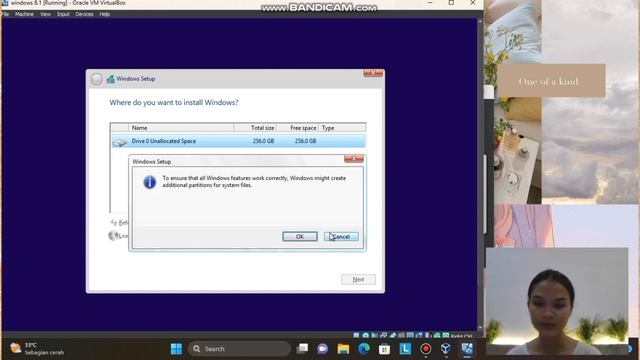The height and width of the screenshot is (360, 640).
Task: Click the Name column header
Action: [181, 128]
